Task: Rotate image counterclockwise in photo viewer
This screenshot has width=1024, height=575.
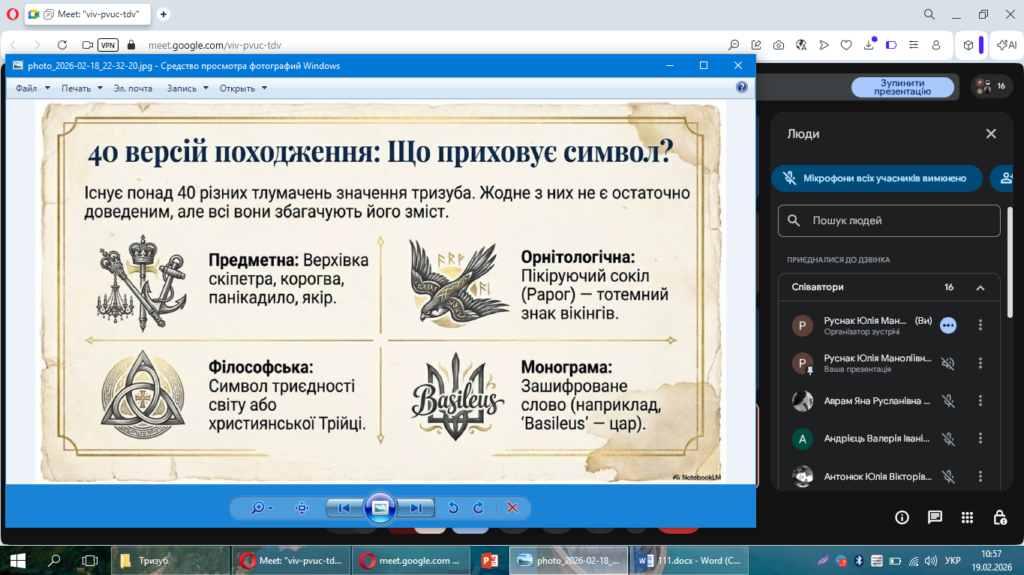Action: coord(453,508)
